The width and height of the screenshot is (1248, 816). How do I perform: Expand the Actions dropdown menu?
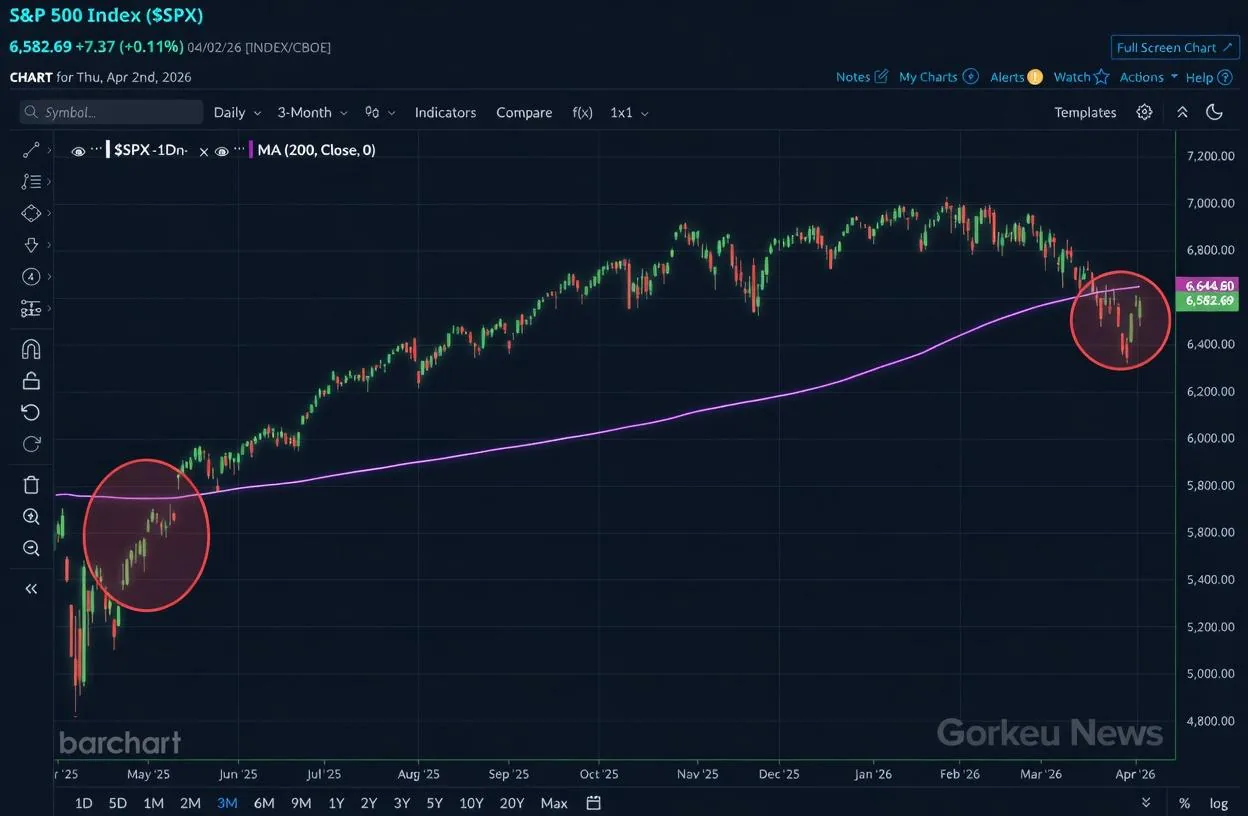point(1148,77)
